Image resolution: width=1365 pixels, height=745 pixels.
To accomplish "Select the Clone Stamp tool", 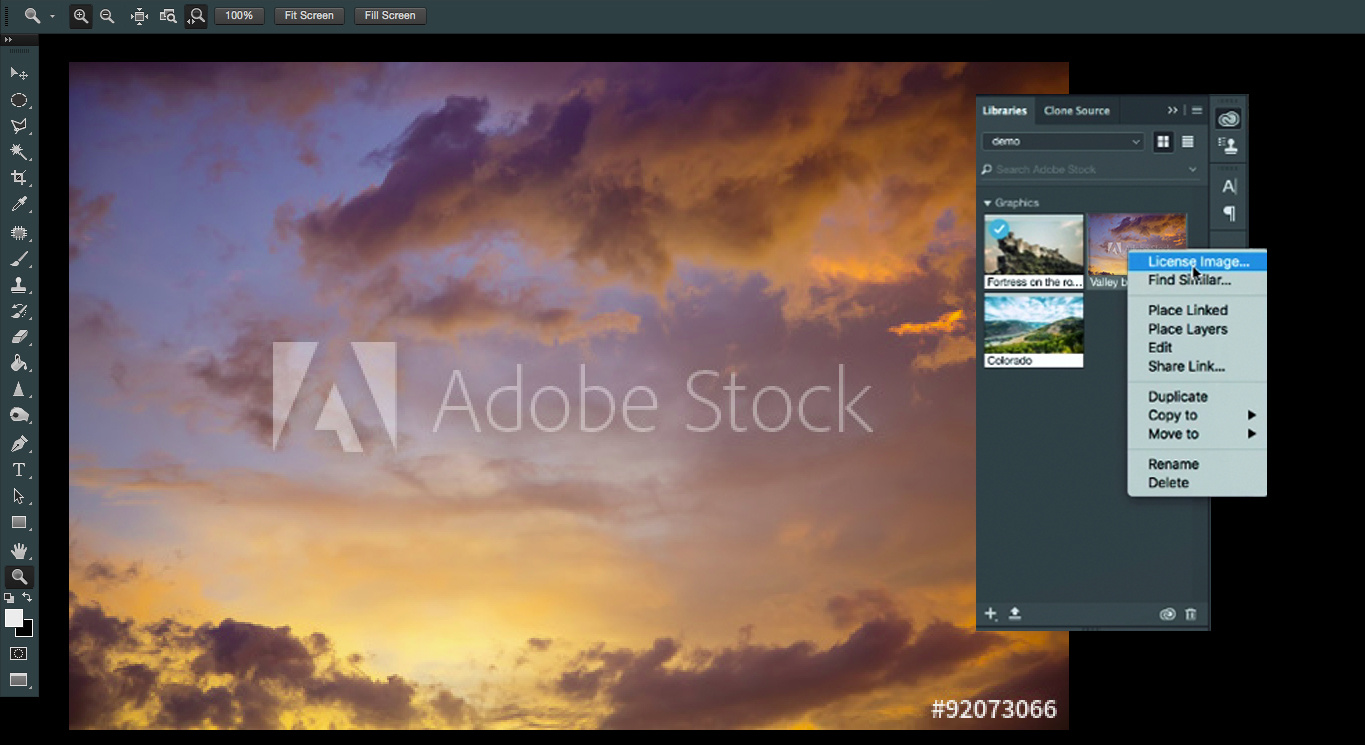I will click(x=18, y=286).
